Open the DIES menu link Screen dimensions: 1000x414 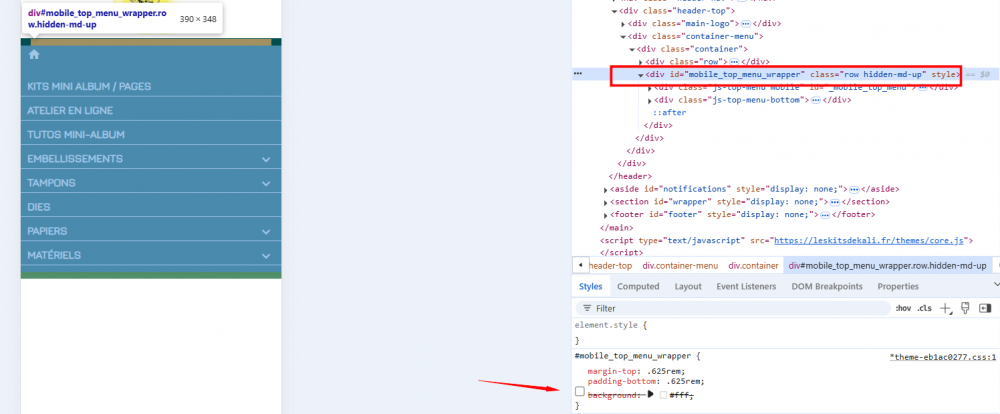pyautogui.click(x=39, y=207)
